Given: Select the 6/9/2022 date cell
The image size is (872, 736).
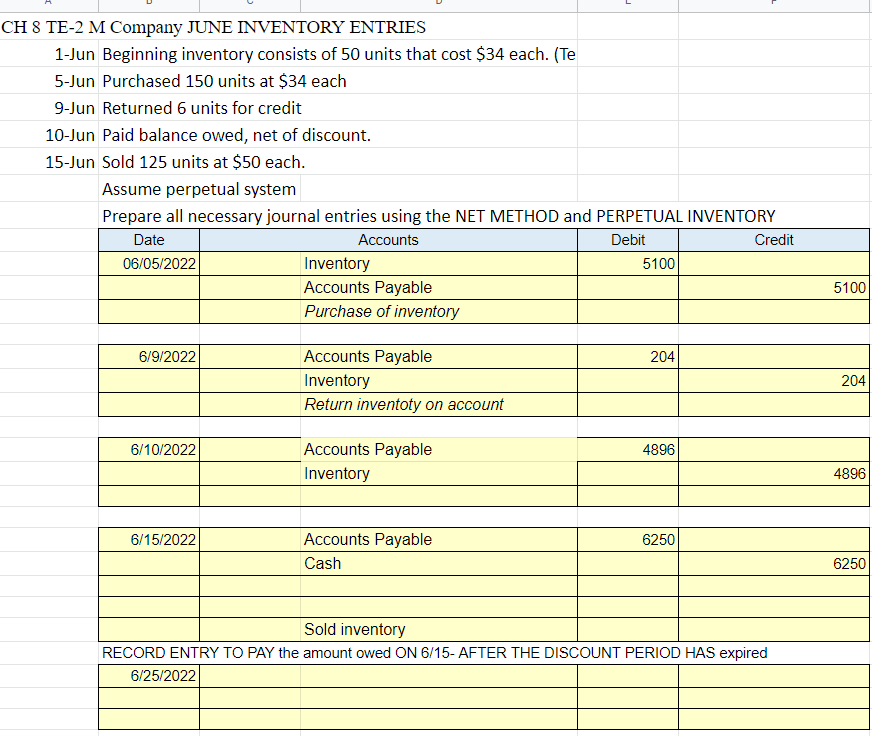Looking at the screenshot, I should [x=148, y=356].
